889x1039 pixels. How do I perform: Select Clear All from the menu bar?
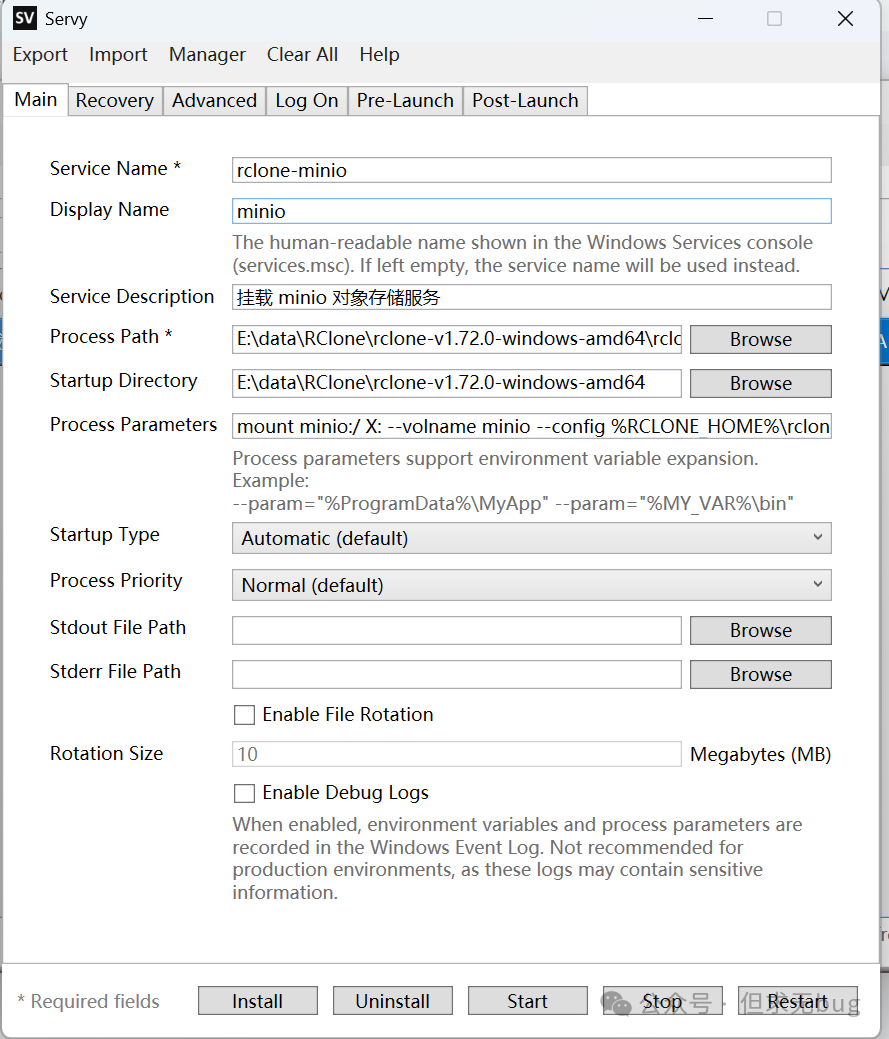coord(302,55)
